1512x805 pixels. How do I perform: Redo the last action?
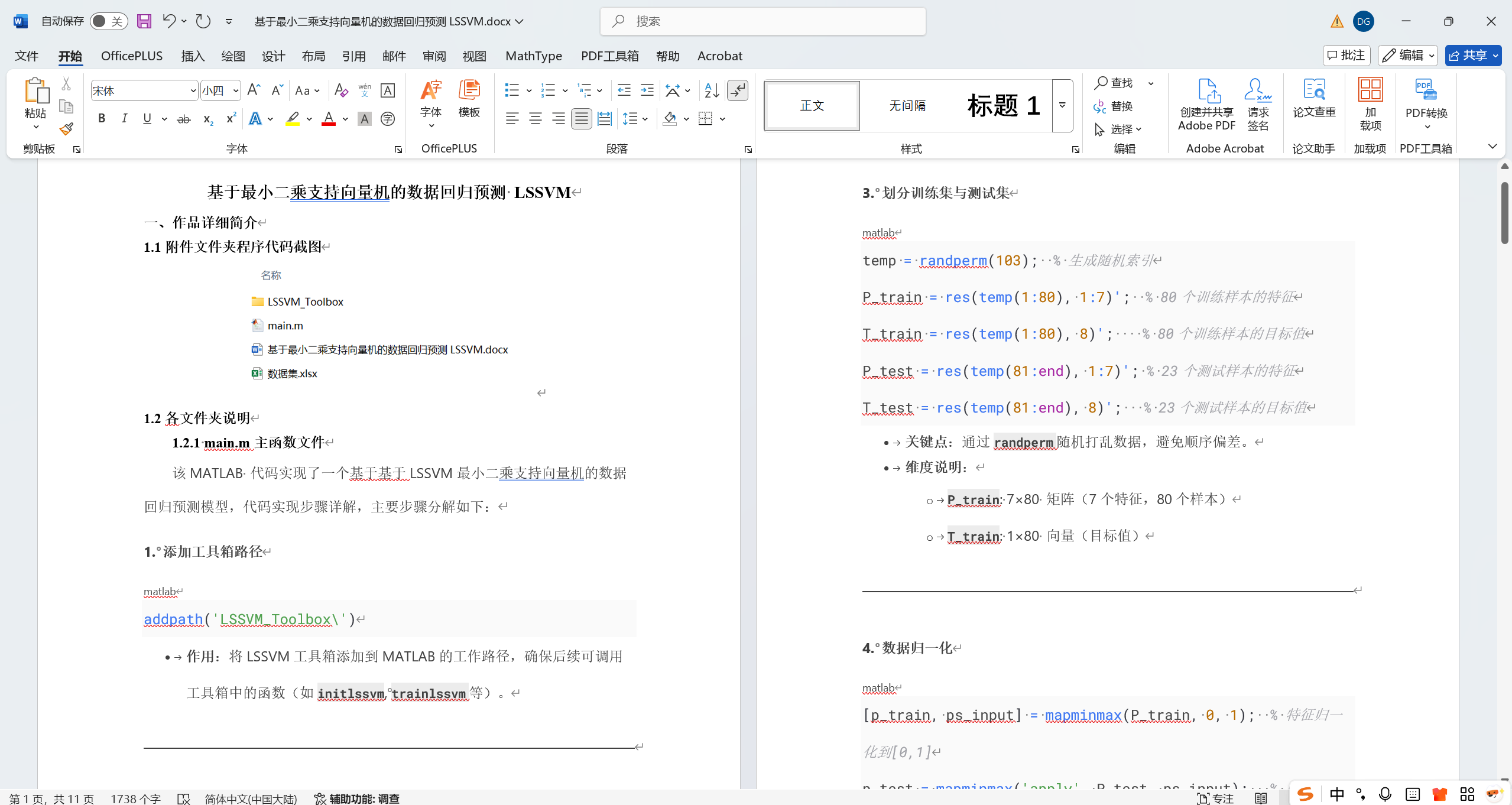203,21
